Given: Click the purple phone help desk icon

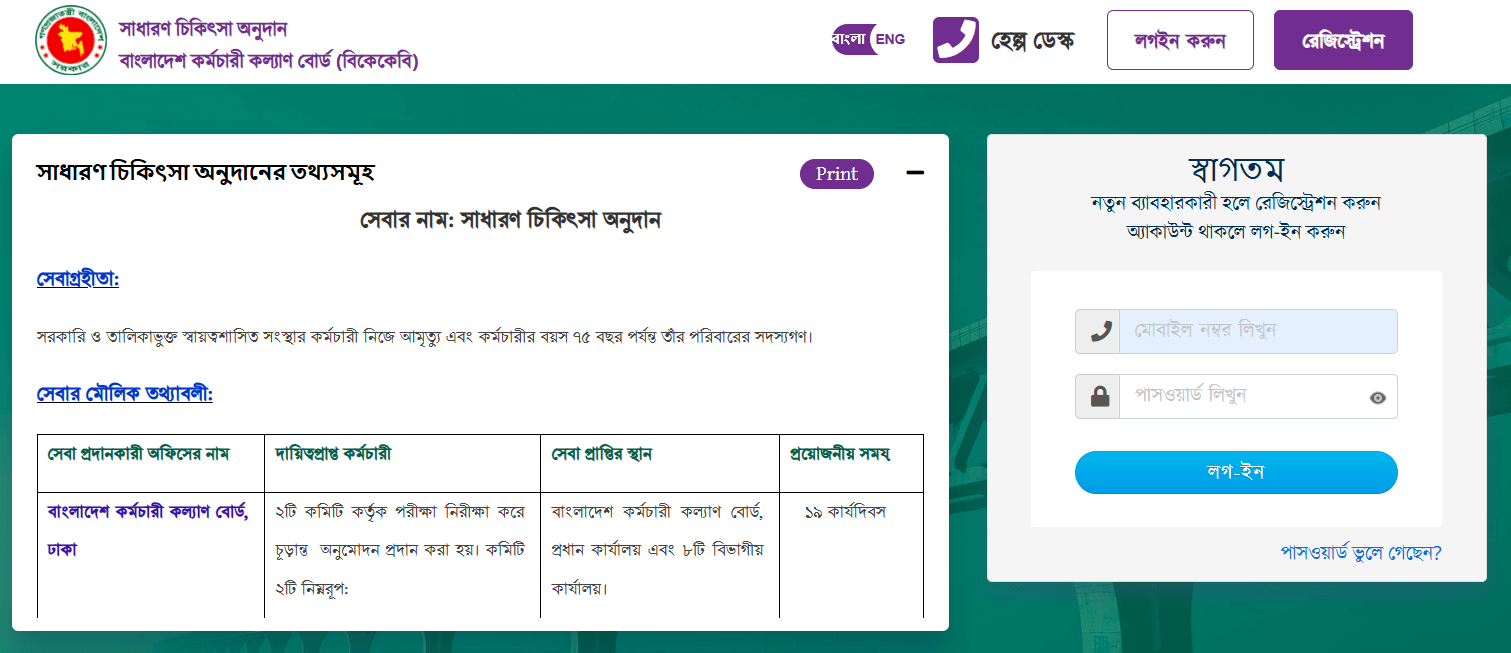Looking at the screenshot, I should pos(955,40).
